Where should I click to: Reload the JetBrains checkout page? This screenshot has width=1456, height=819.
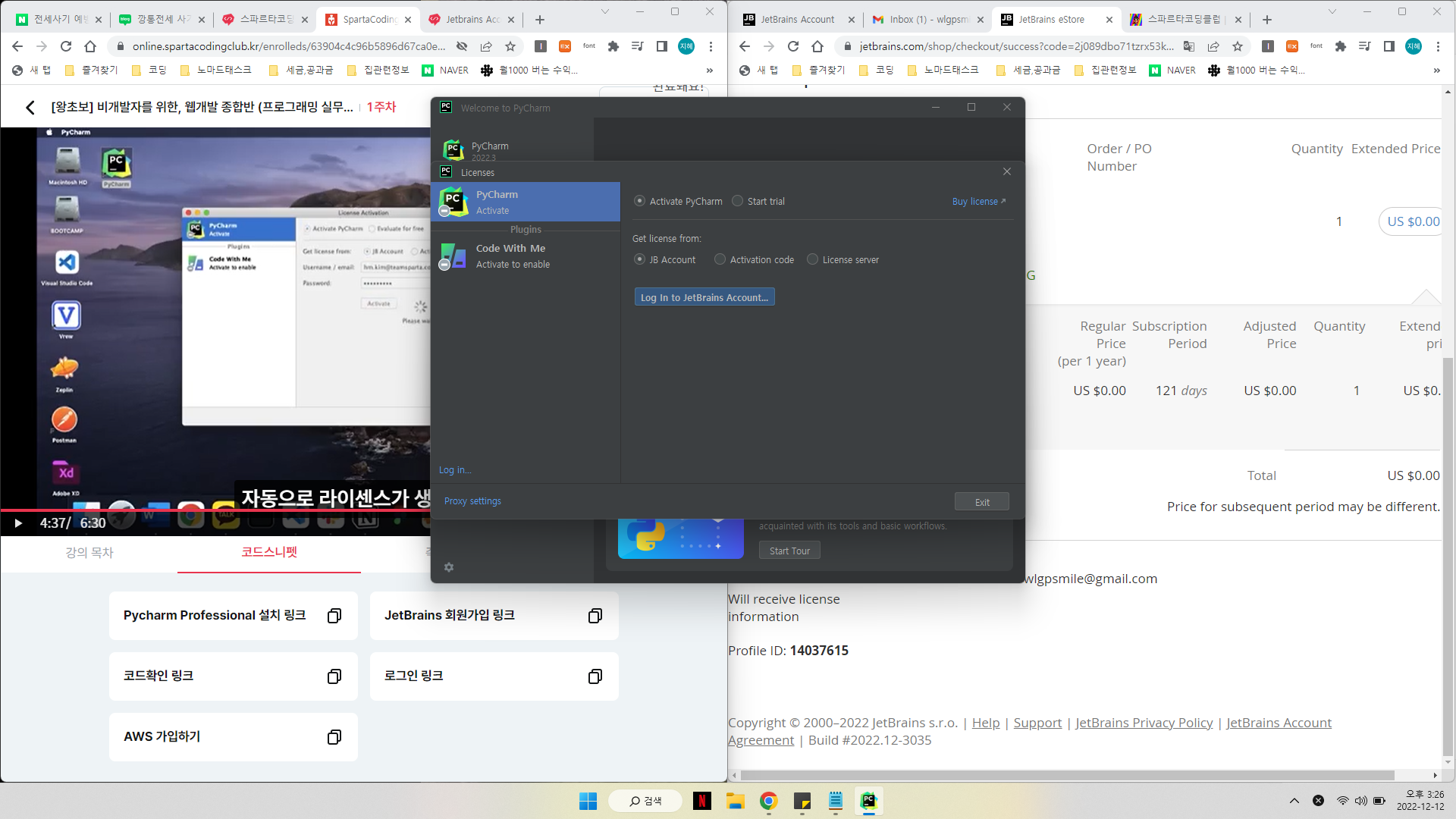pos(793,46)
